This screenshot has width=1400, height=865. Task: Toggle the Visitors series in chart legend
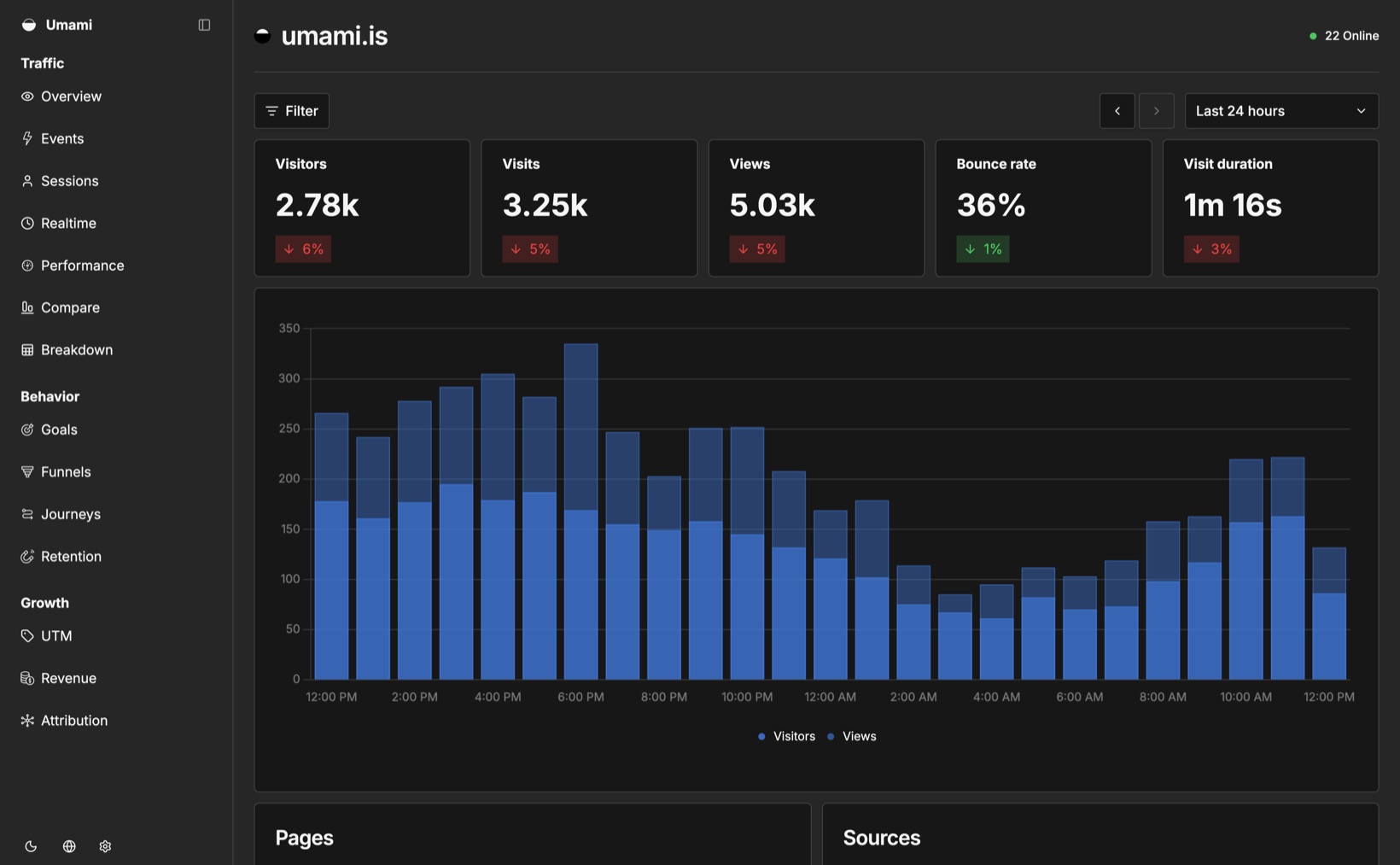pyautogui.click(x=786, y=736)
